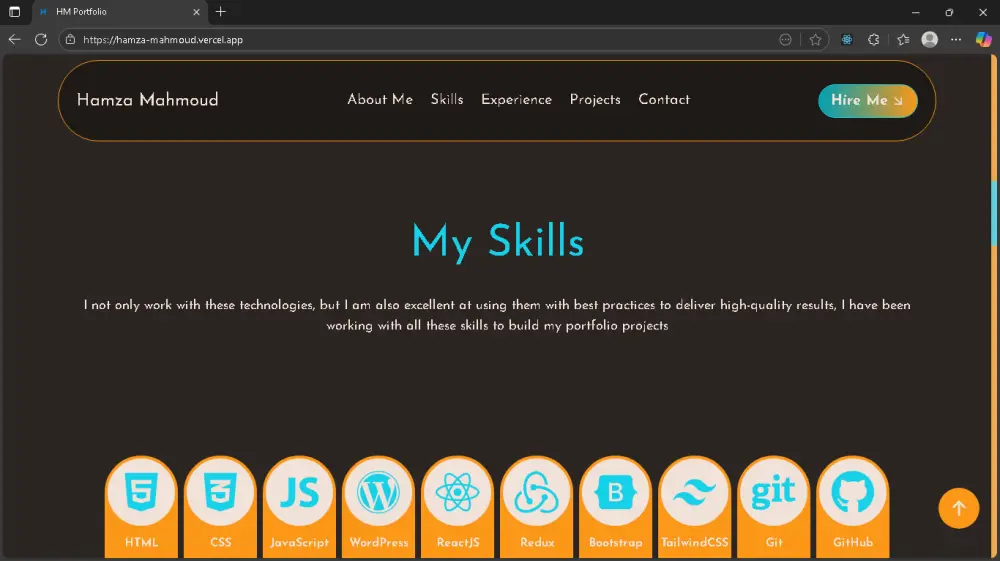Select the JavaScript JS skill icon
Screen dimensions: 1000x561
[x=299, y=493]
